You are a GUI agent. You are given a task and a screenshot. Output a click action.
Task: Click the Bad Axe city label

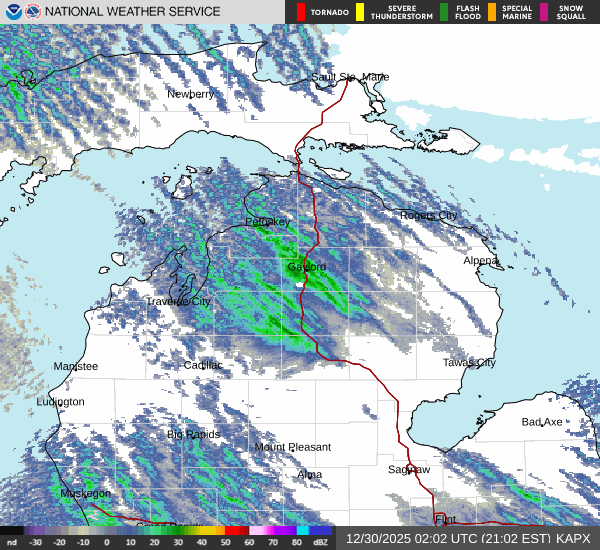click(x=541, y=422)
